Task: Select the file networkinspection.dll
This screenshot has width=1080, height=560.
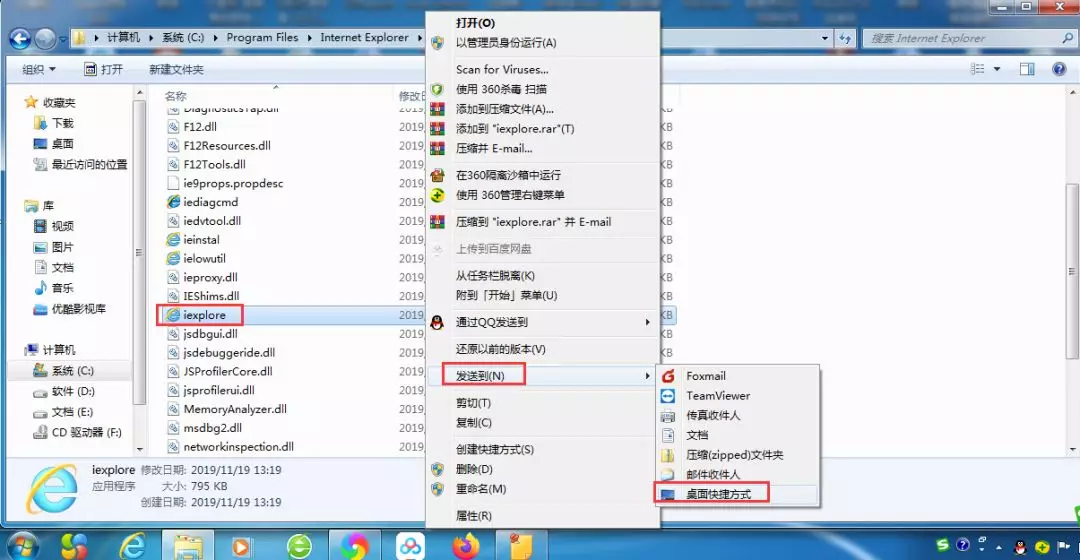Action: 238,446
